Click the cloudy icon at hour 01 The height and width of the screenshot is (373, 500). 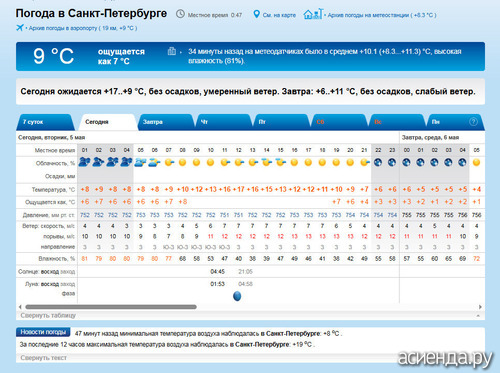(x=84, y=162)
